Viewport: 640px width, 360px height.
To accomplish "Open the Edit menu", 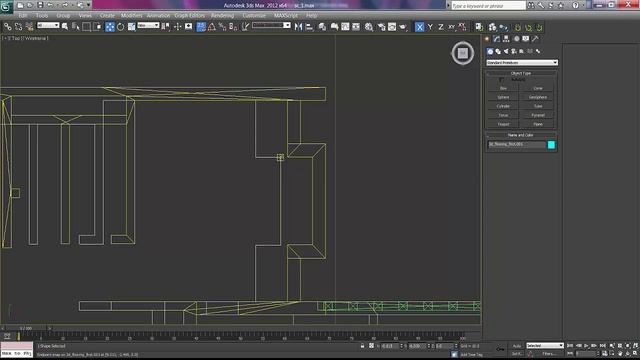I will [x=23, y=16].
